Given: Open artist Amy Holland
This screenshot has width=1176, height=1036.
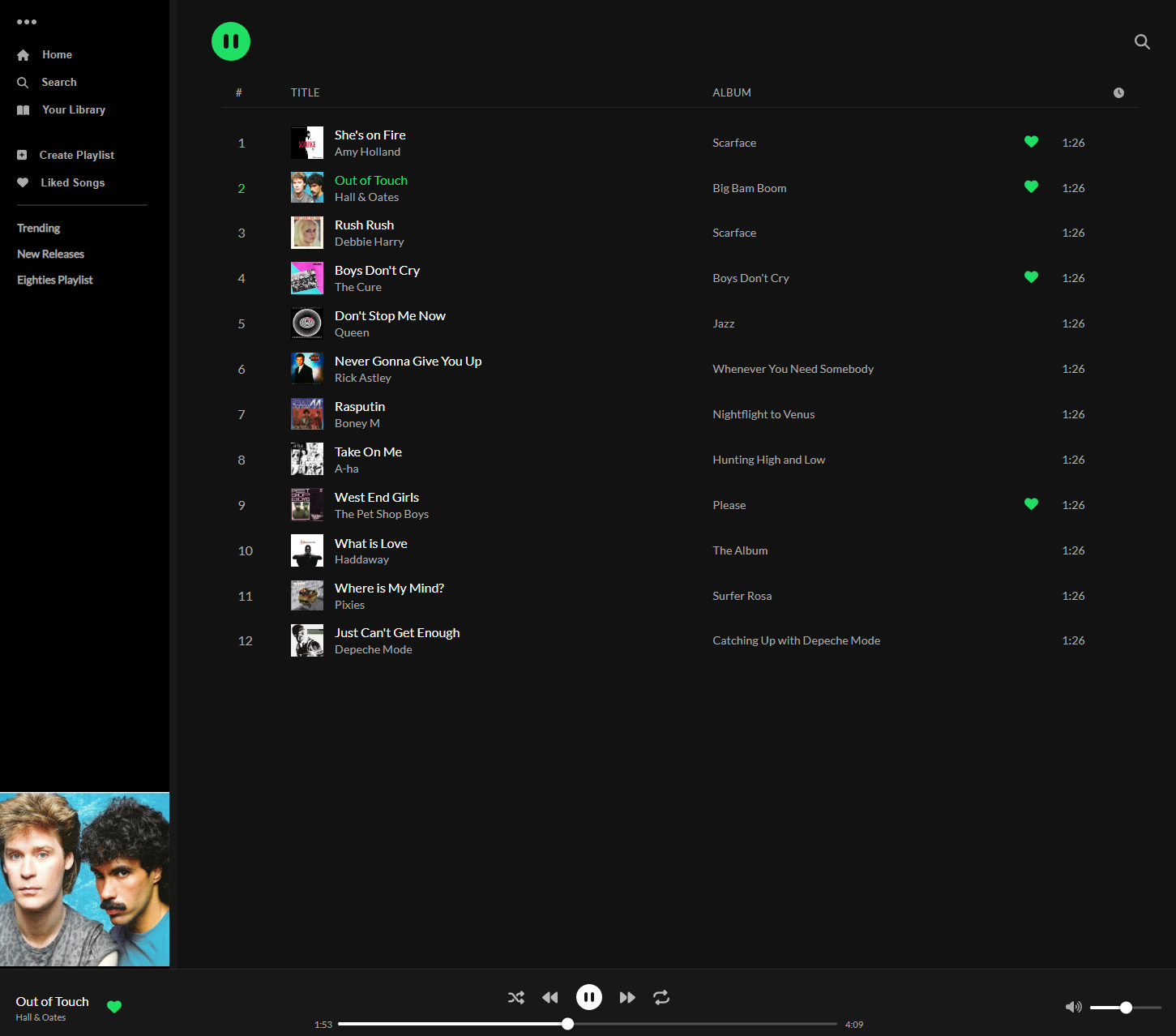Looking at the screenshot, I should click(x=367, y=152).
